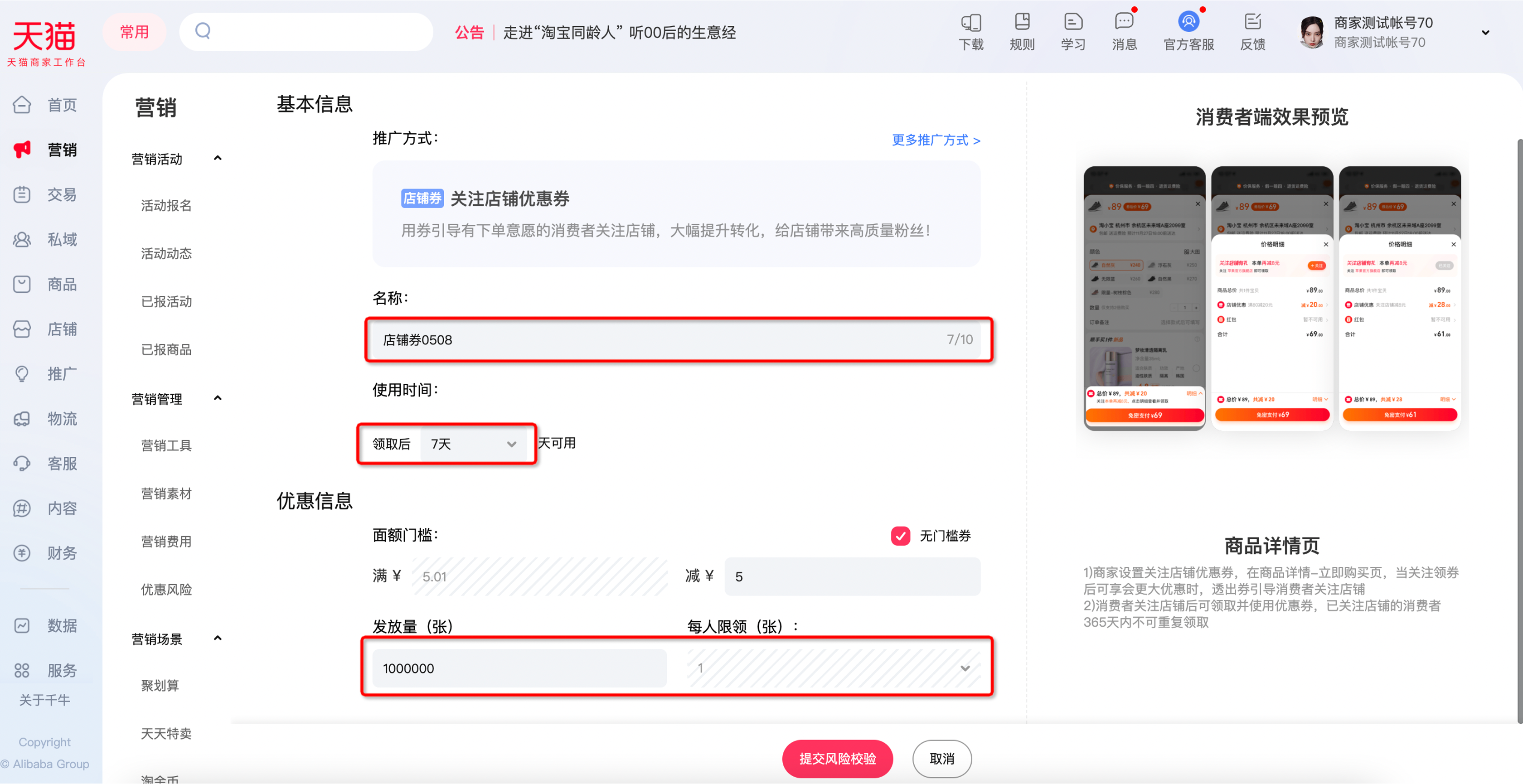The image size is (1523, 784).
Task: Click the middle preview phone thumbnail
Action: pyautogui.click(x=1272, y=299)
